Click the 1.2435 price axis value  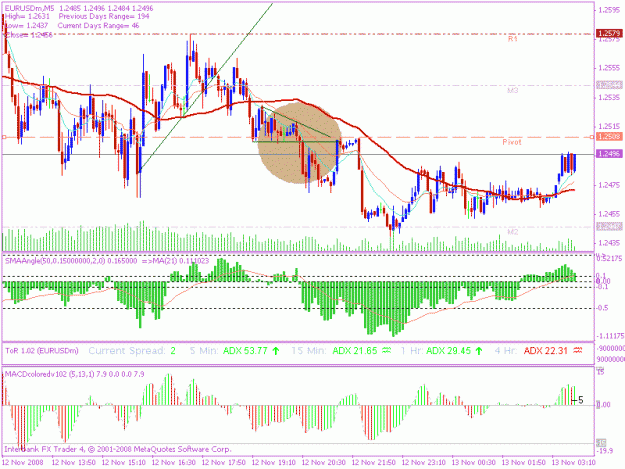tap(609, 243)
